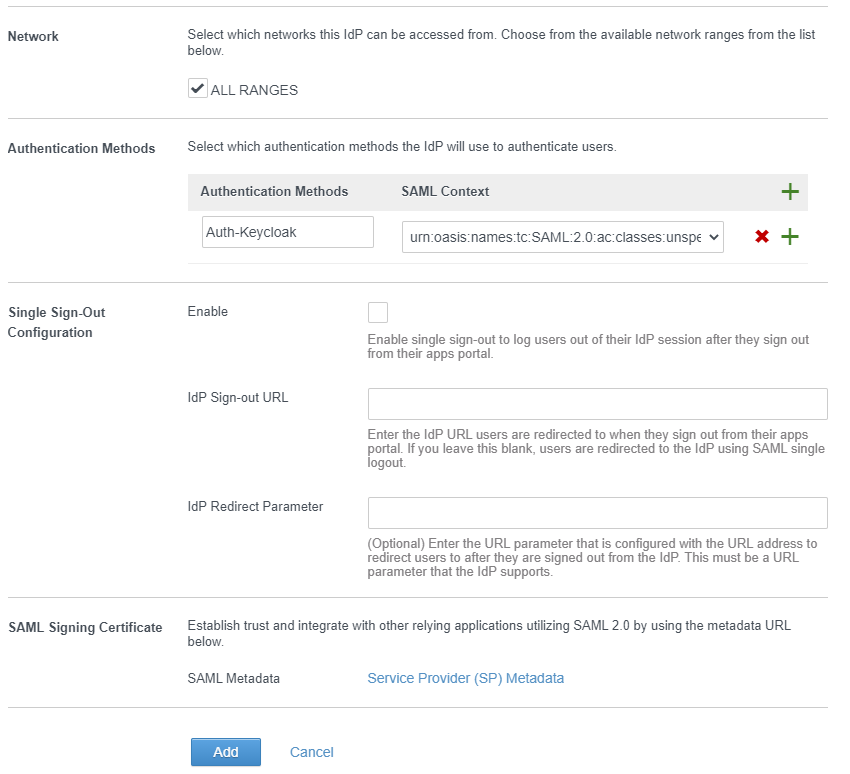The image size is (850, 774).
Task: Click the Cancel link
Action: 312,752
